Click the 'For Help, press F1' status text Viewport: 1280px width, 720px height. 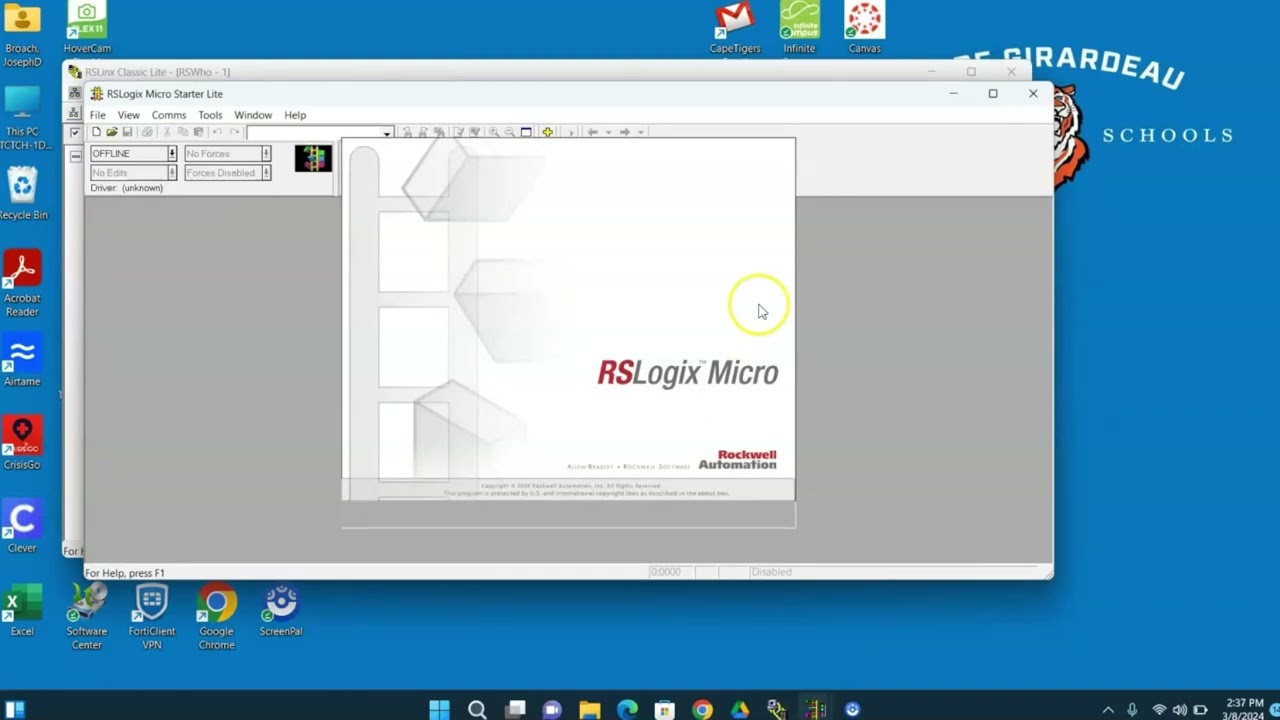125,573
